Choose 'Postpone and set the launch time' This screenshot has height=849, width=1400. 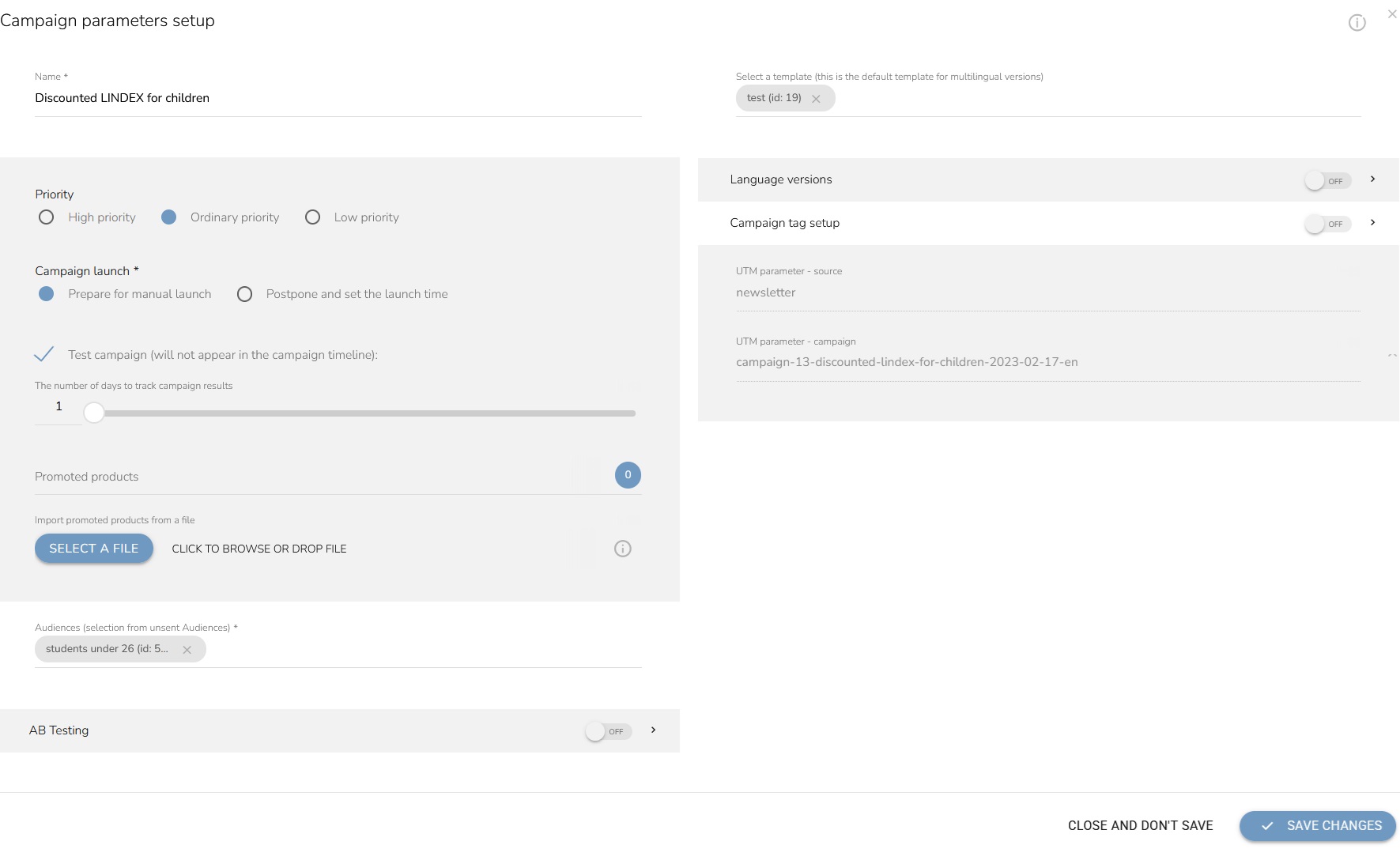pos(244,294)
